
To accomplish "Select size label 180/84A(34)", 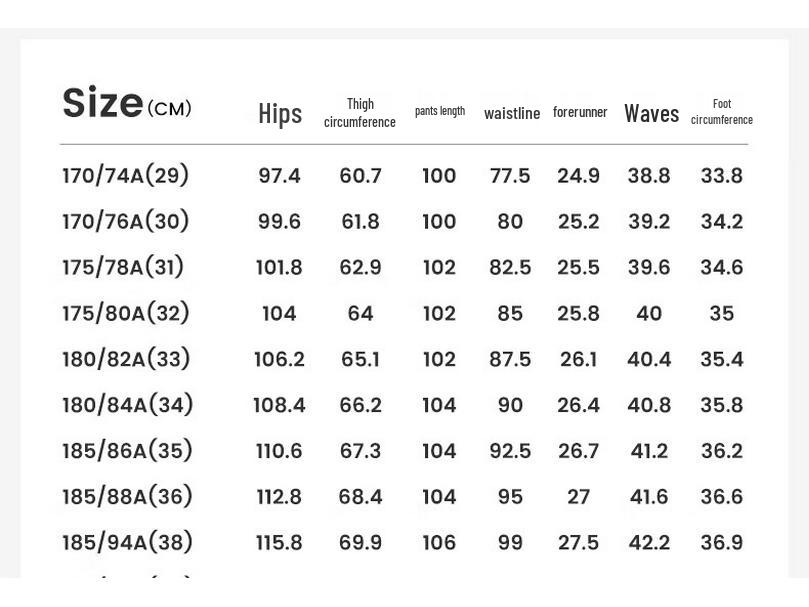I will click(128, 406).
